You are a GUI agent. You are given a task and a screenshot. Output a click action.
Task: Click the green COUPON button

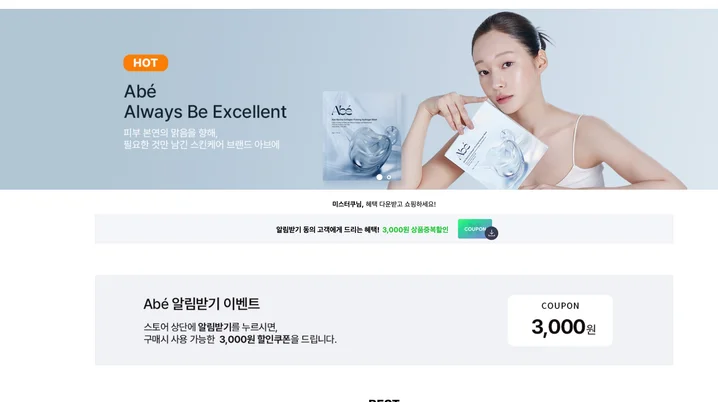tap(474, 228)
